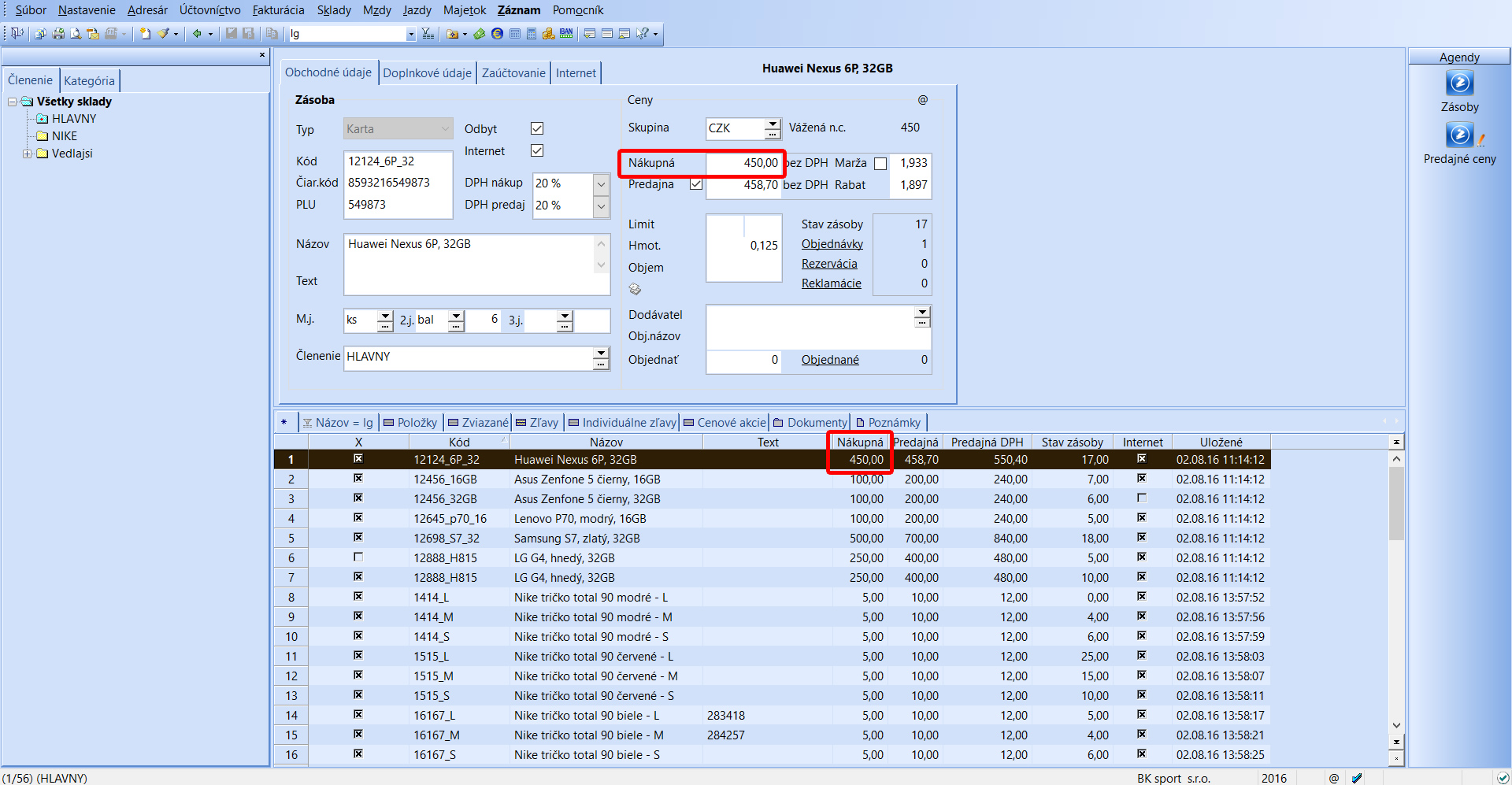This screenshot has height=785, width=1512.
Task: Select the NIKE folder in the tree
Action: pyautogui.click(x=65, y=136)
